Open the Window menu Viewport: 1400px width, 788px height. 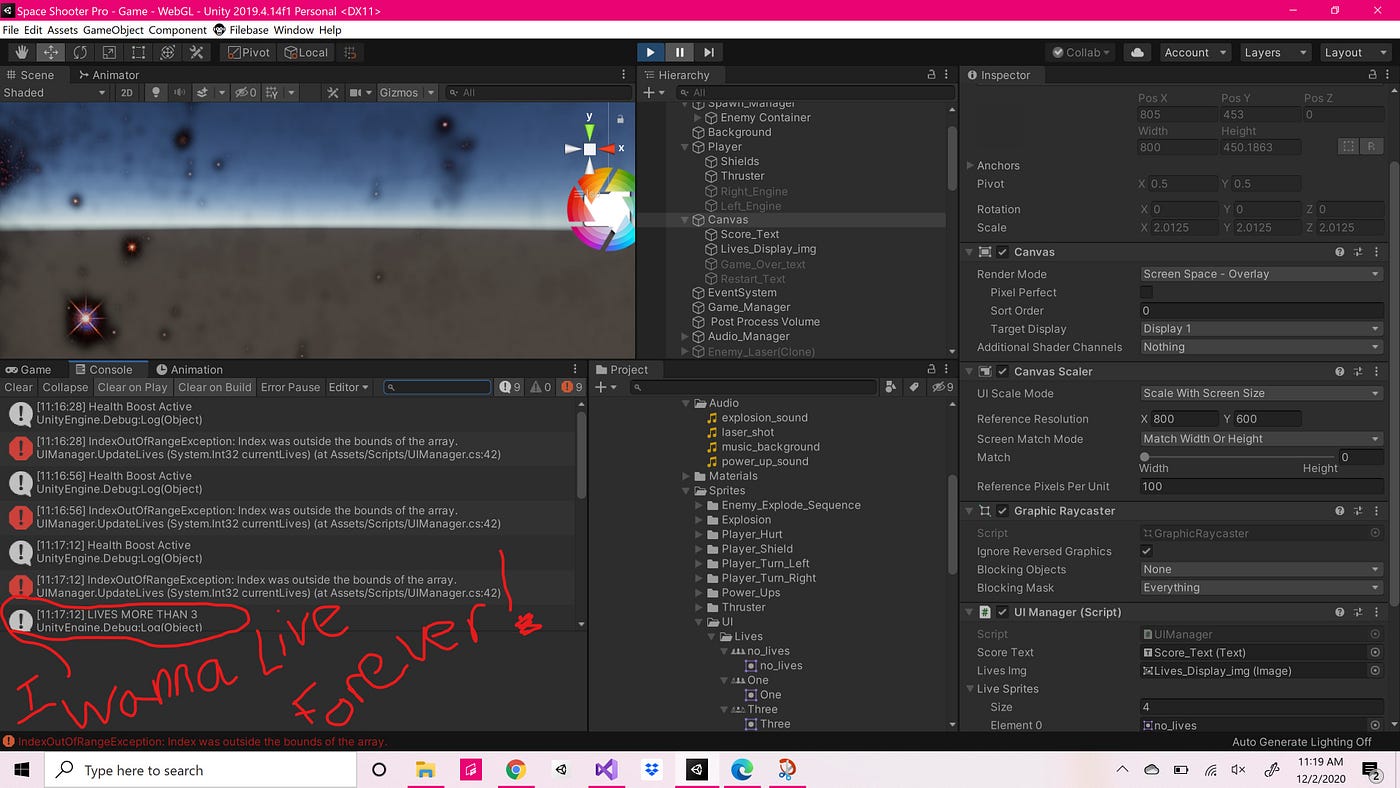click(294, 30)
